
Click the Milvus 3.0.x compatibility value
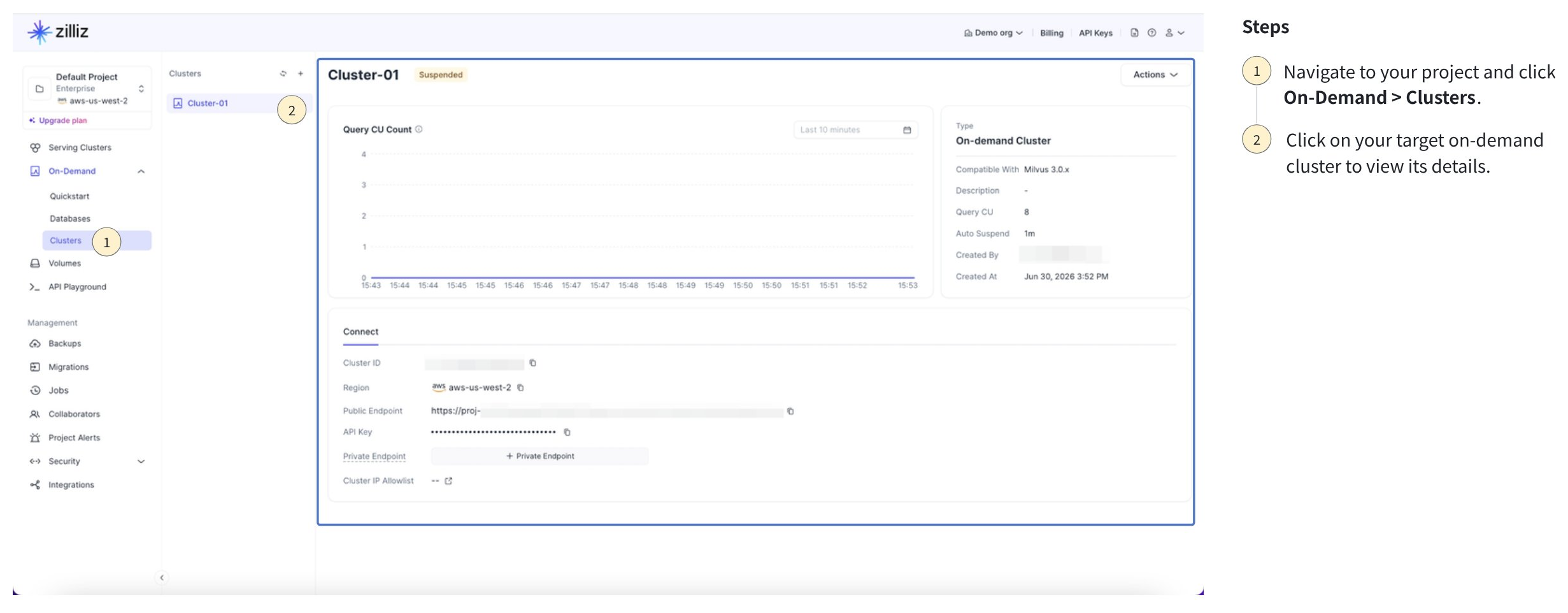tap(1046, 169)
